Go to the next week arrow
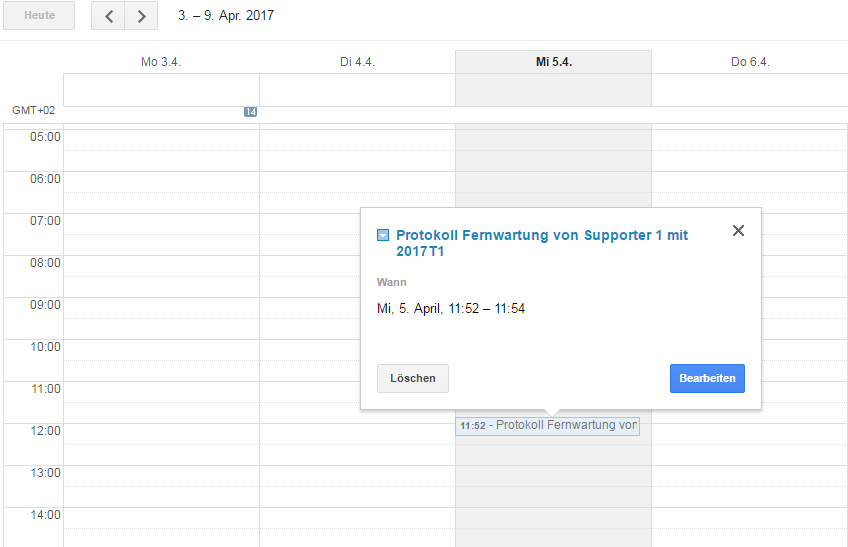The height and width of the screenshot is (547, 848). click(x=141, y=16)
